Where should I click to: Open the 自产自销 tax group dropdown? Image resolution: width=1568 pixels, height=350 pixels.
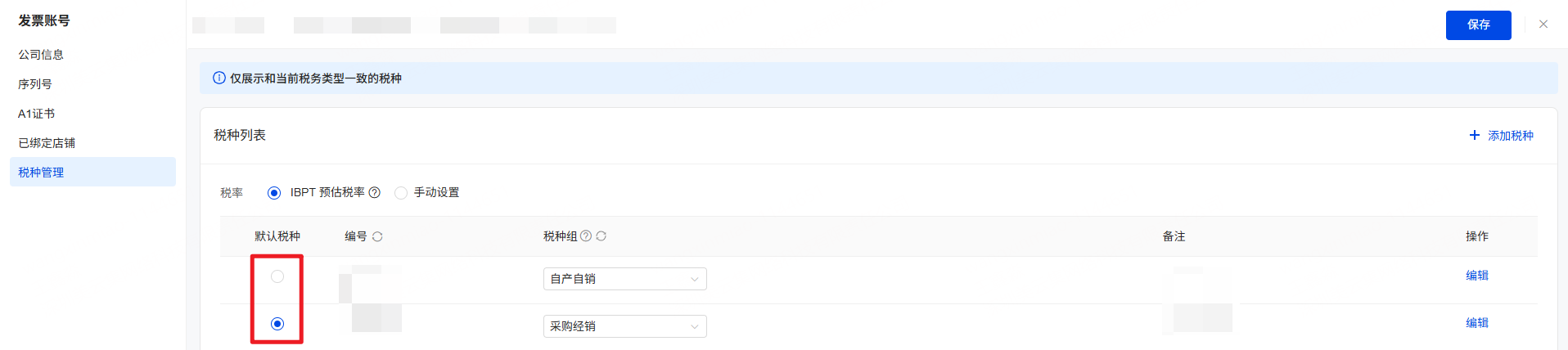[x=624, y=279]
